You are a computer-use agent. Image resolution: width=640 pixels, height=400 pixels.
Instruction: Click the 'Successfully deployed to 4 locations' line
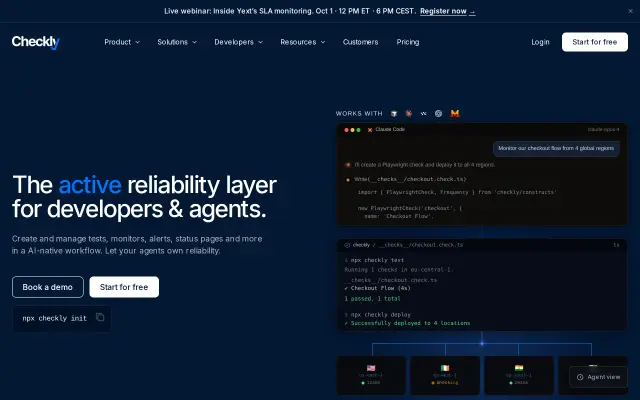(x=407, y=323)
